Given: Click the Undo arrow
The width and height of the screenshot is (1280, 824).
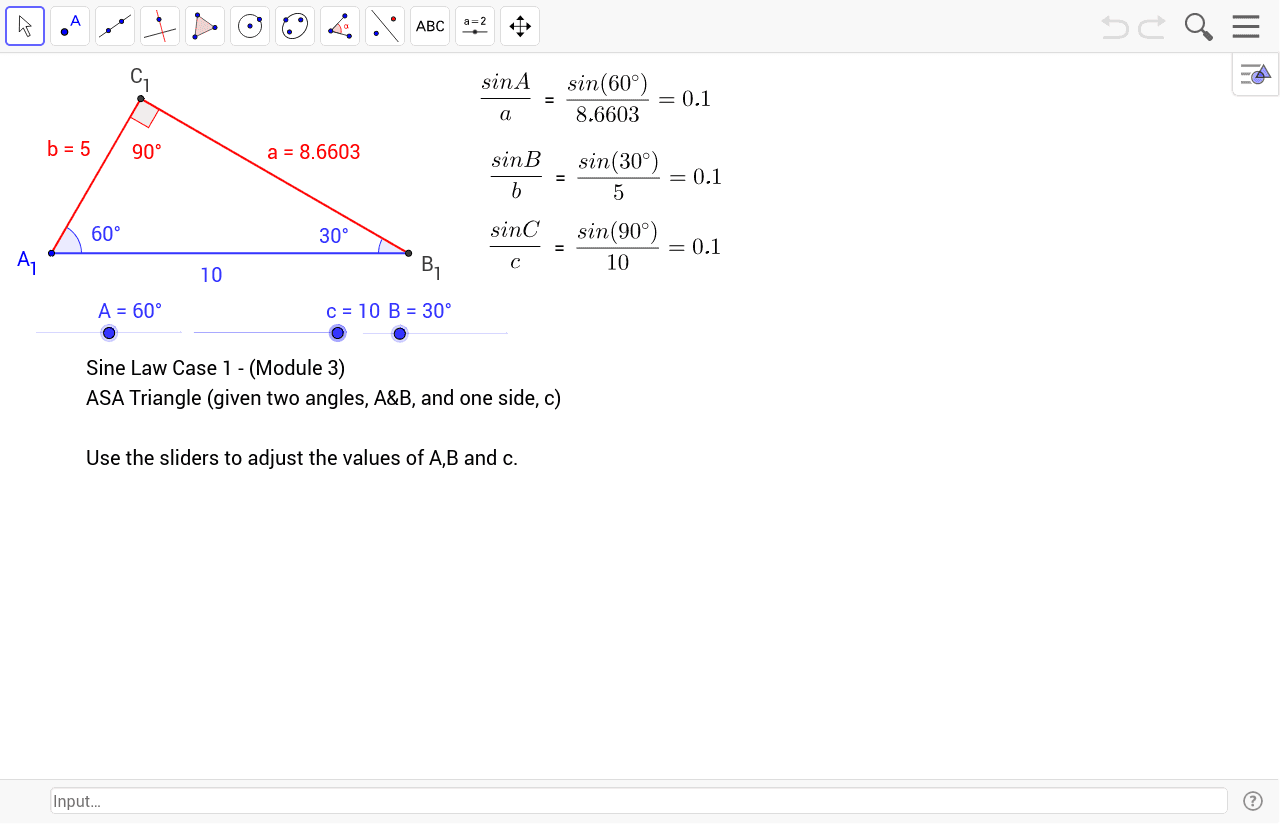Looking at the screenshot, I should [1115, 27].
